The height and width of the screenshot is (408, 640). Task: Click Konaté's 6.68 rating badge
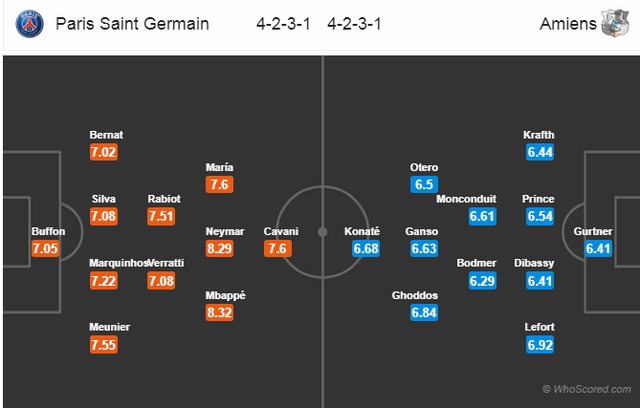[x=366, y=248]
